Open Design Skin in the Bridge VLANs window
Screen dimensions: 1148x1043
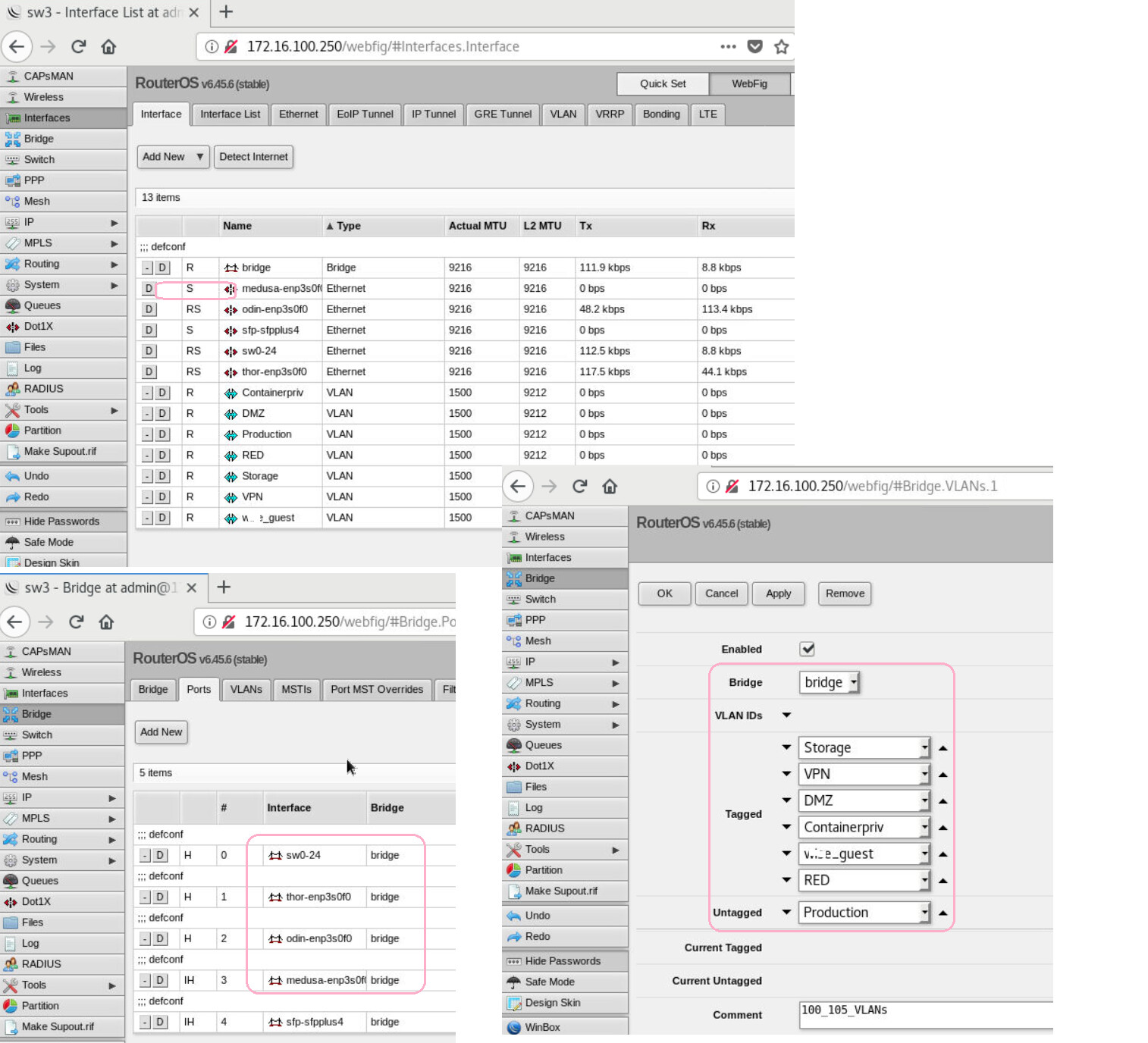tap(565, 1003)
